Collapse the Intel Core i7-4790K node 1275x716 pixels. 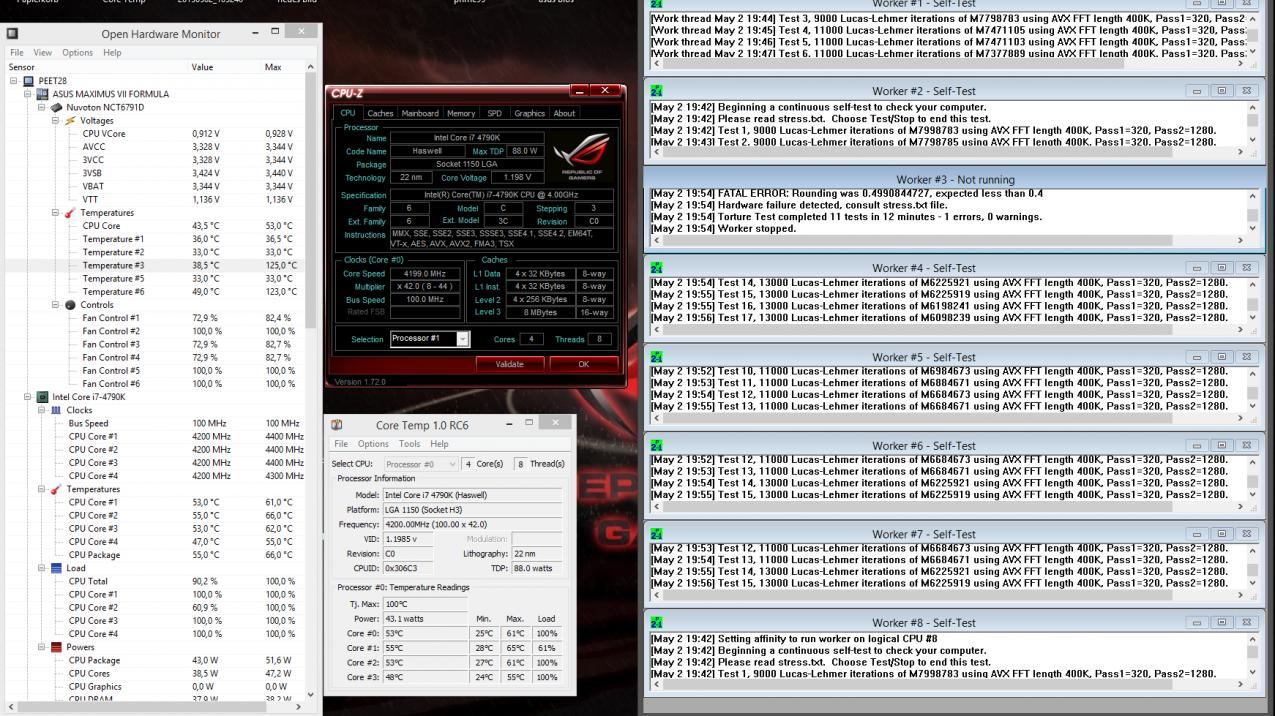tap(28, 397)
